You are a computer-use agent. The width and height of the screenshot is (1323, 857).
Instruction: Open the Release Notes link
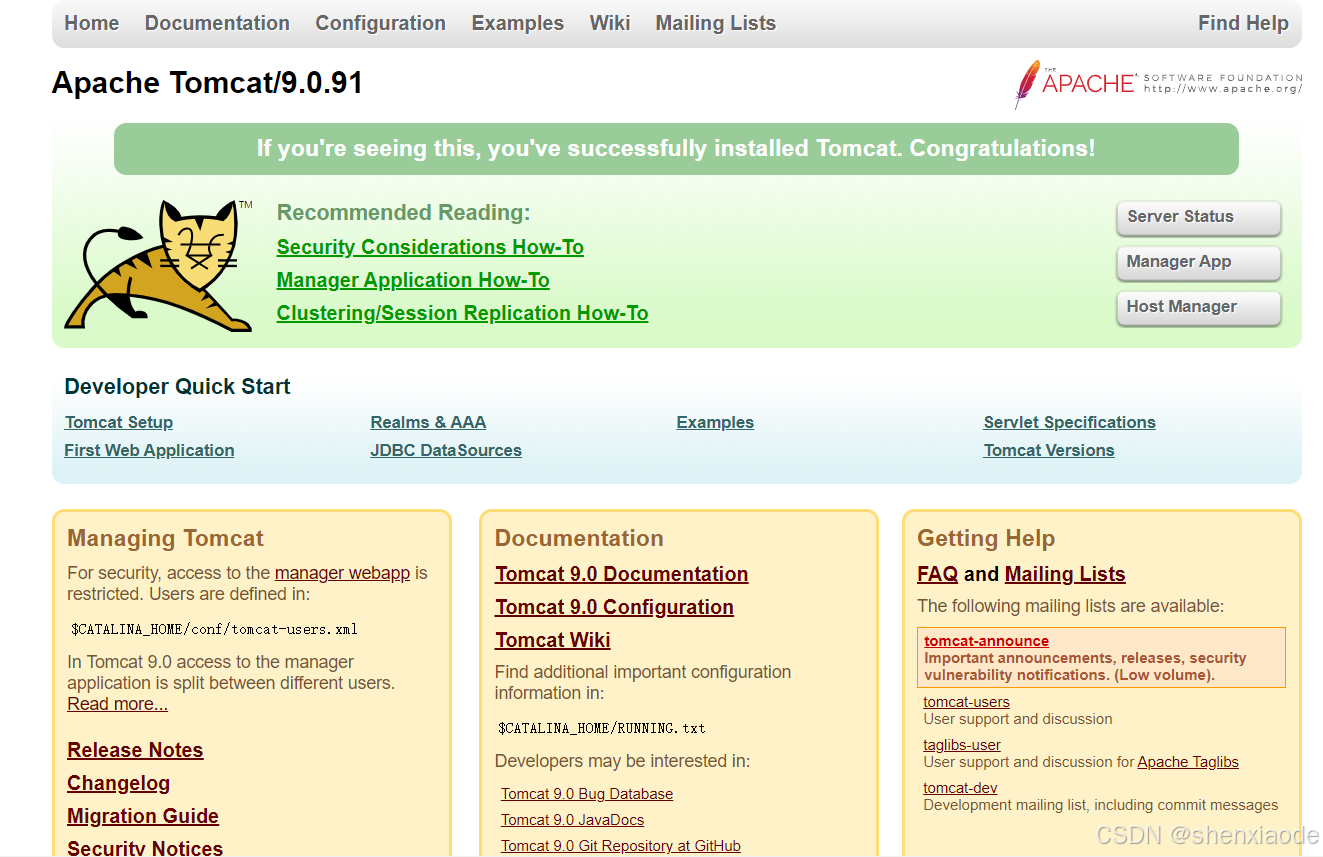(135, 750)
